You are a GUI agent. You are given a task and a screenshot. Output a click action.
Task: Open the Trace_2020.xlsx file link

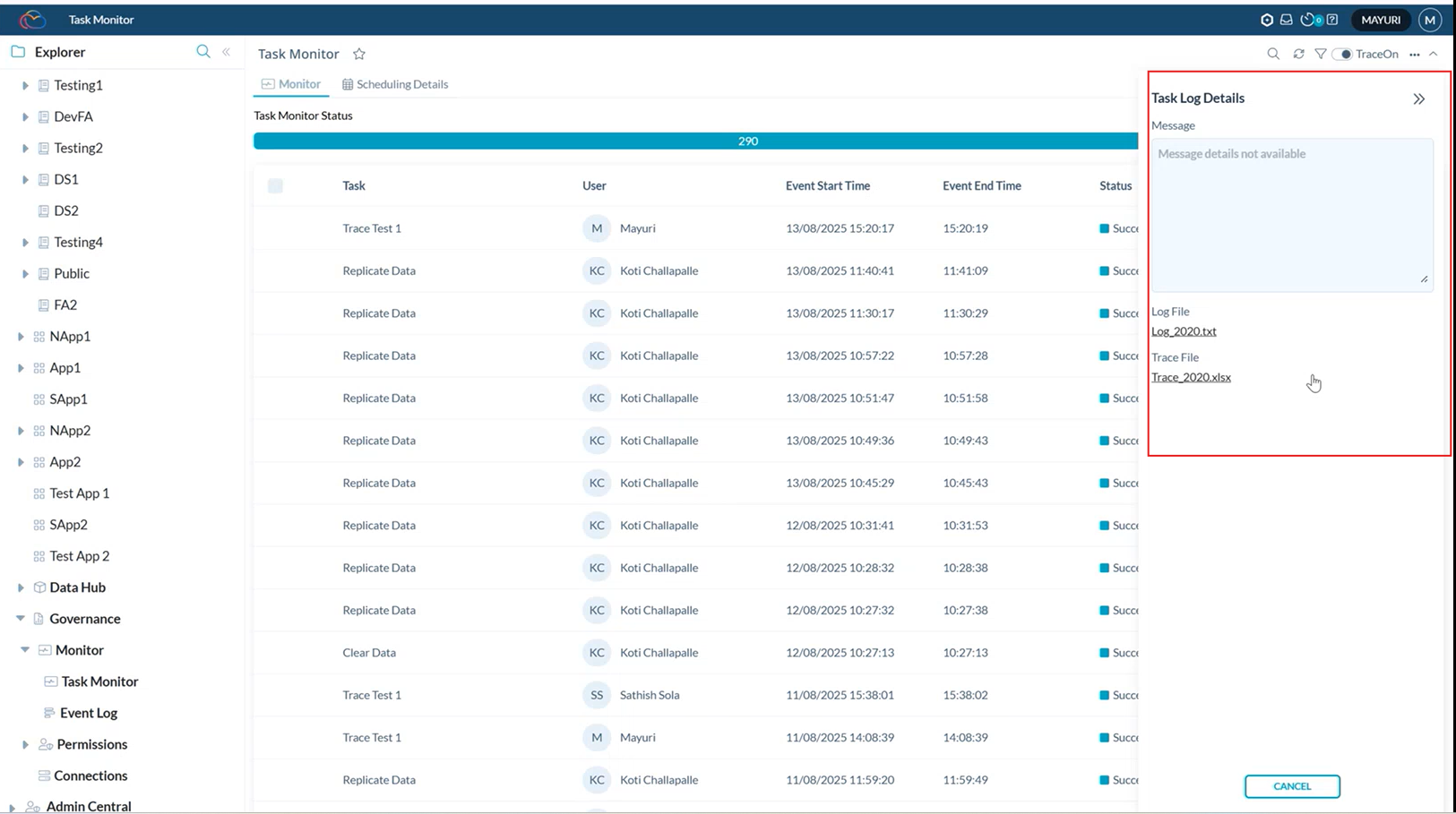coord(1191,377)
